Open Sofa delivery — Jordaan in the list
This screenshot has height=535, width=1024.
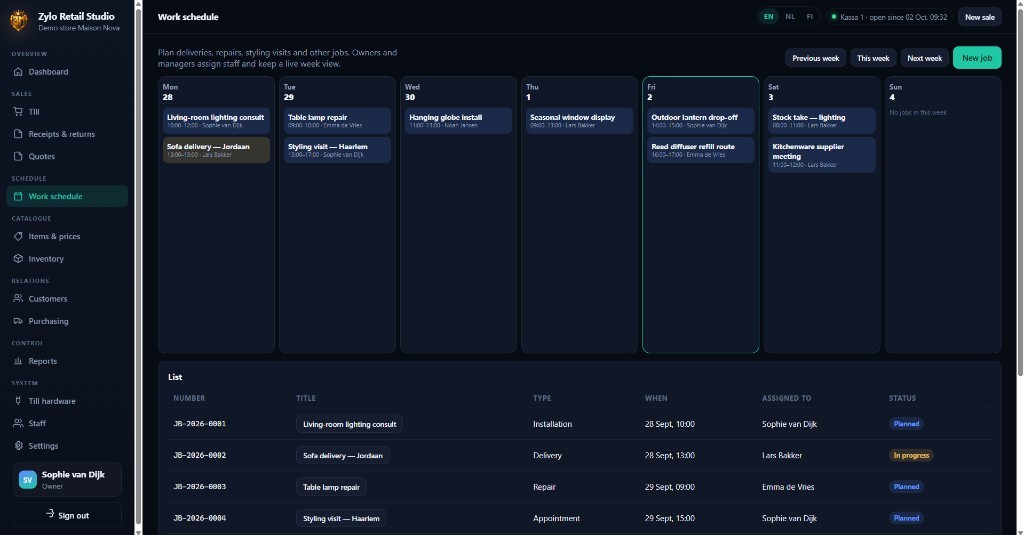click(x=343, y=455)
